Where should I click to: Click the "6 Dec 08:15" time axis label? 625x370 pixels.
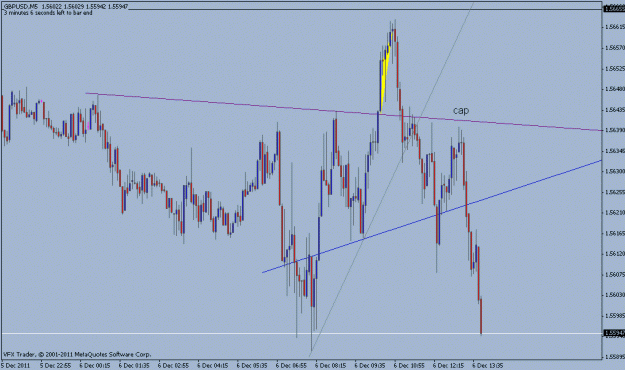click(x=331, y=365)
